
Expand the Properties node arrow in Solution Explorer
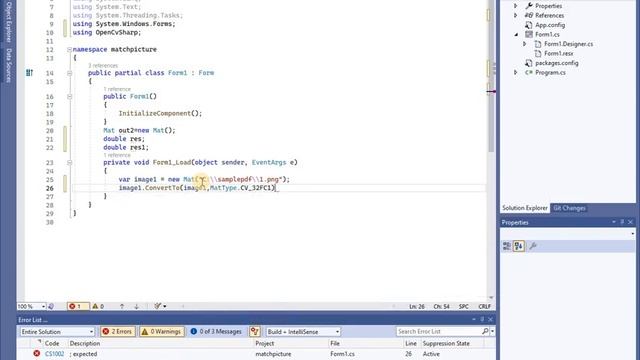point(516,6)
